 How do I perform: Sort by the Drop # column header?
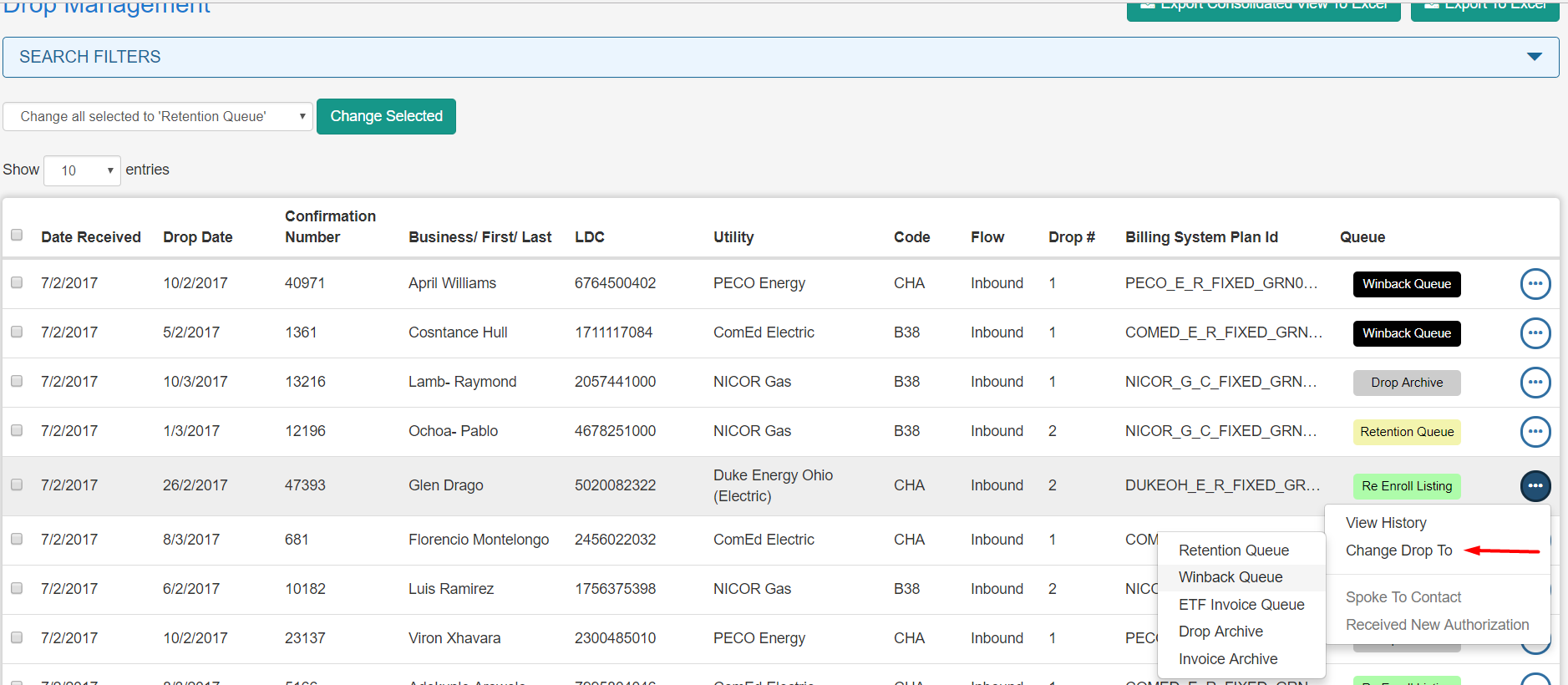(1072, 237)
